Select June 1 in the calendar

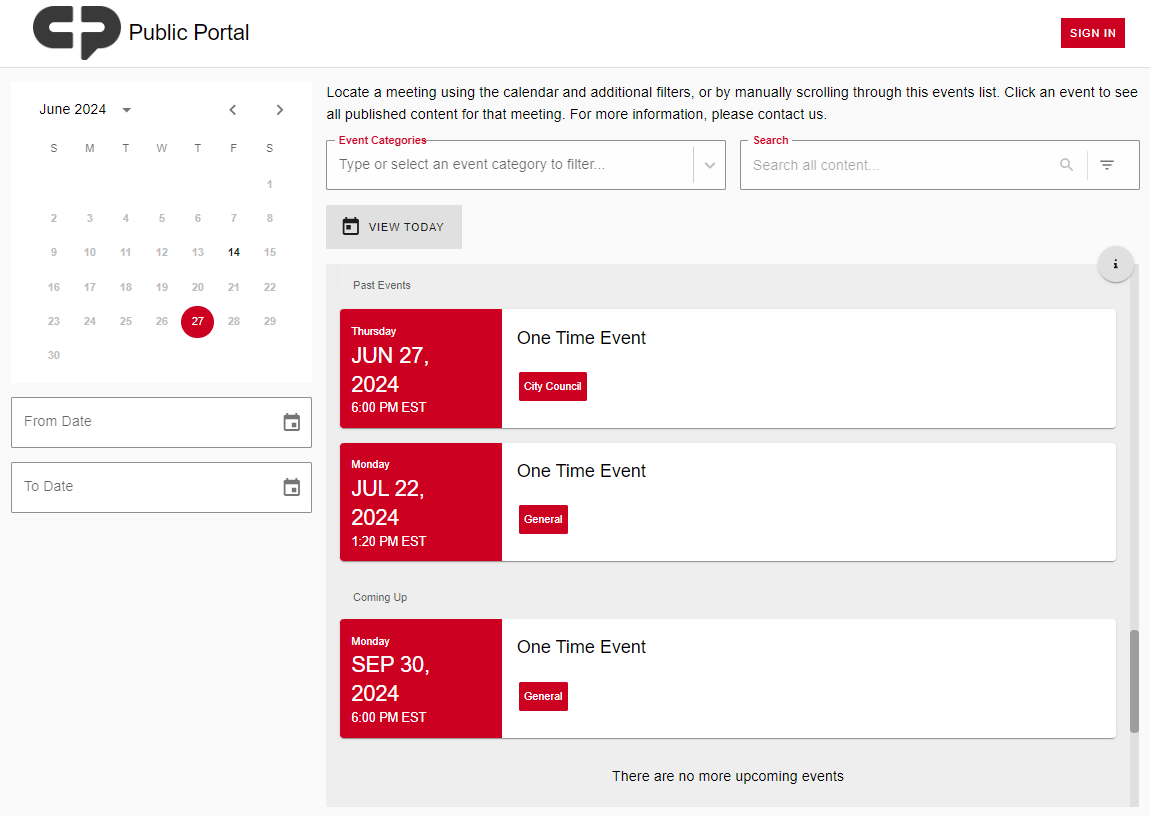click(x=270, y=184)
